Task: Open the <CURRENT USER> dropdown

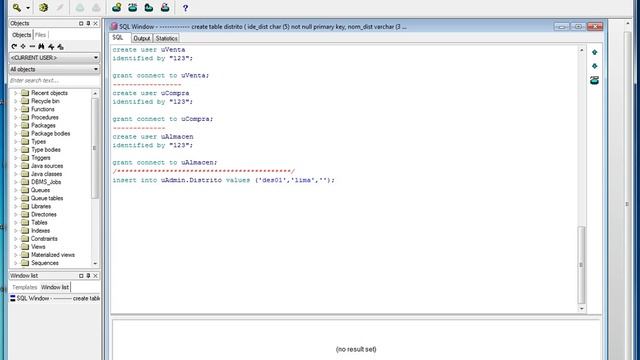Action: tap(54, 58)
